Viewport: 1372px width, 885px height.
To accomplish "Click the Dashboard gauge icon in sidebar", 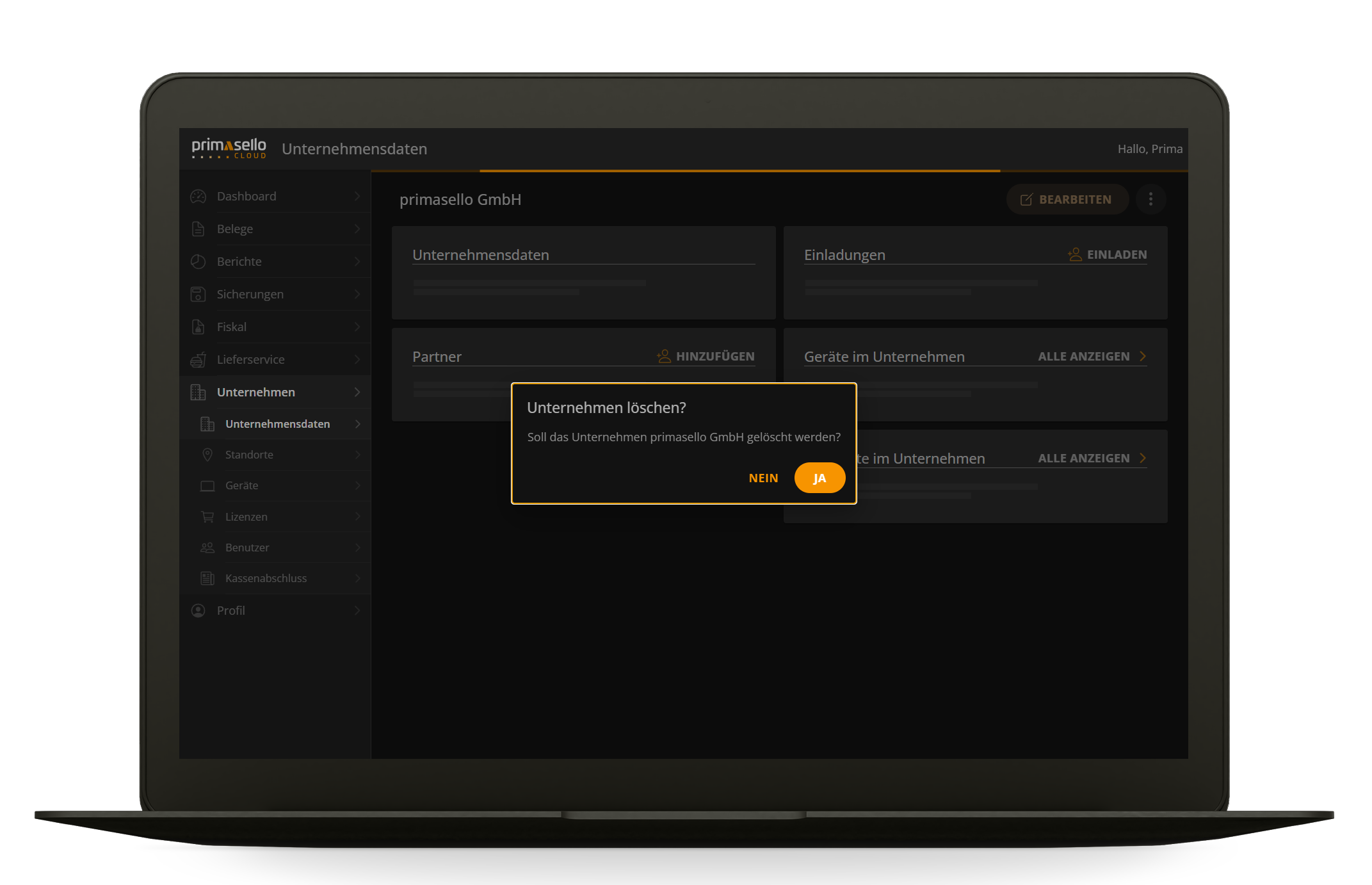I will pos(198,197).
